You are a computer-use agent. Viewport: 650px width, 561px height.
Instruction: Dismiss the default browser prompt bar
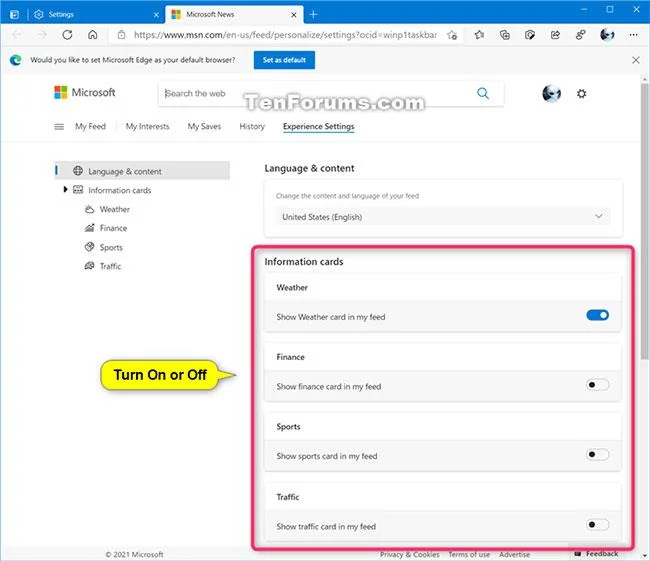click(x=636, y=60)
